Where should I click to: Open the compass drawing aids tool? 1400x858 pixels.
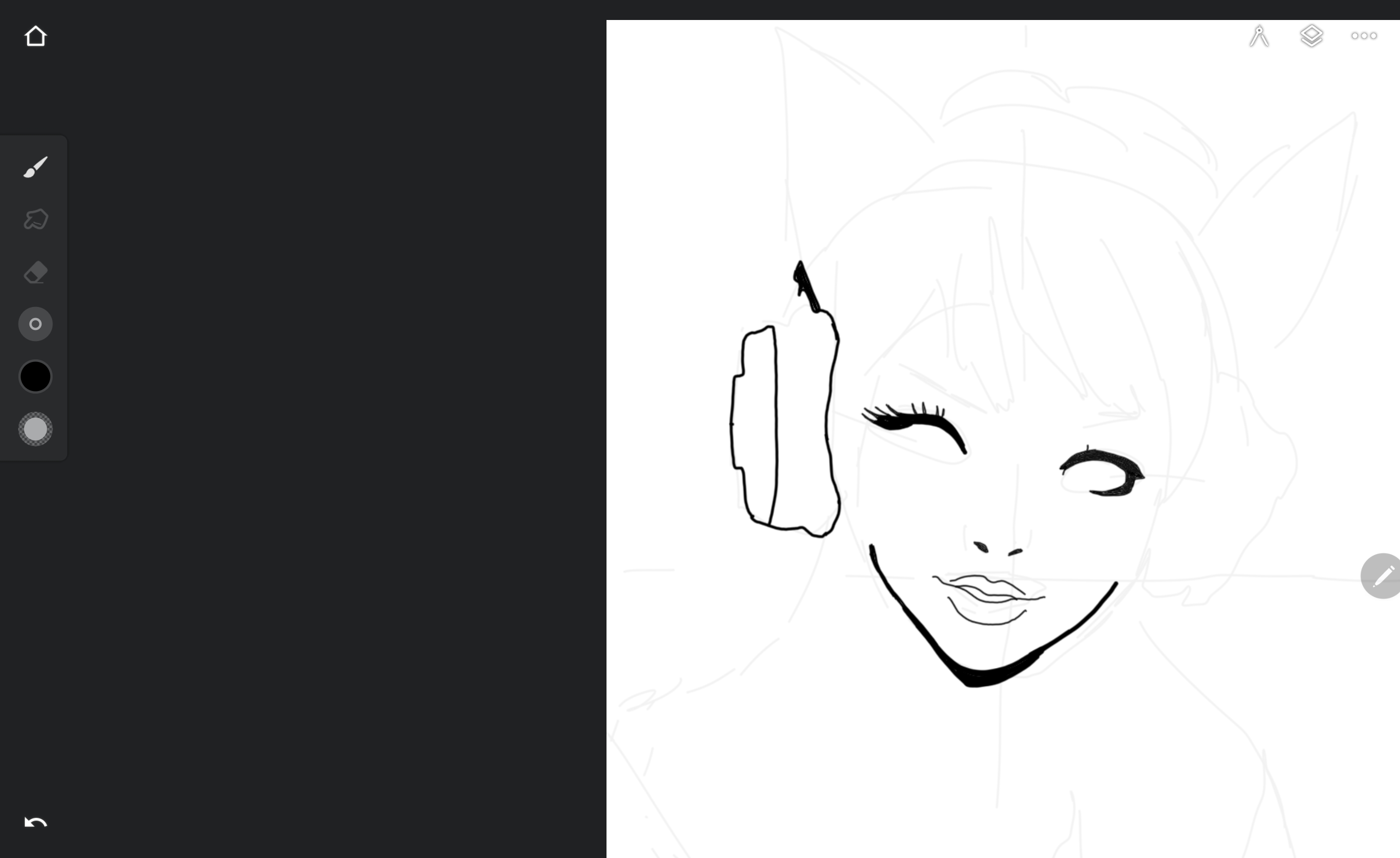[1258, 36]
